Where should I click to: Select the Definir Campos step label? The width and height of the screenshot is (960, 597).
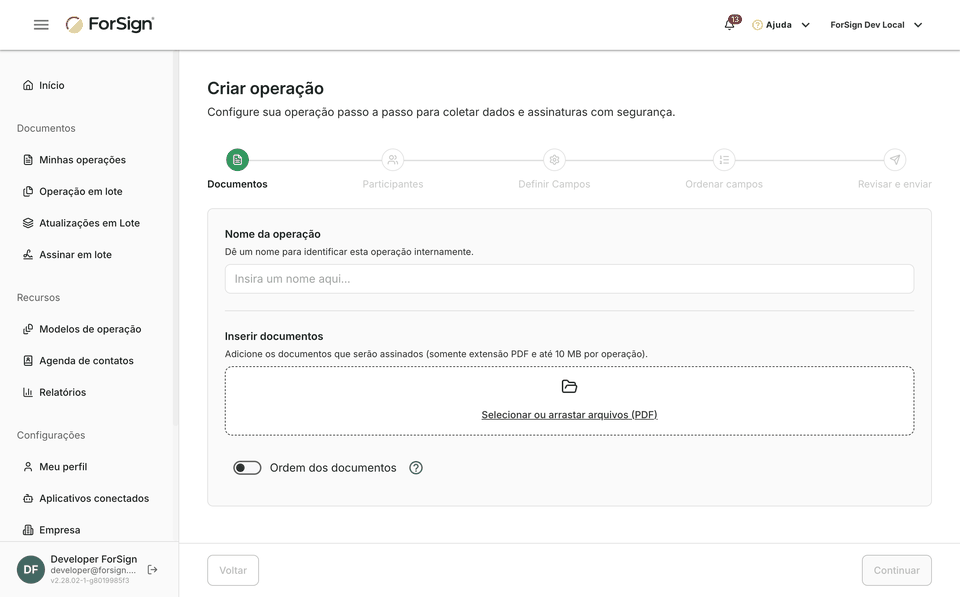click(554, 184)
